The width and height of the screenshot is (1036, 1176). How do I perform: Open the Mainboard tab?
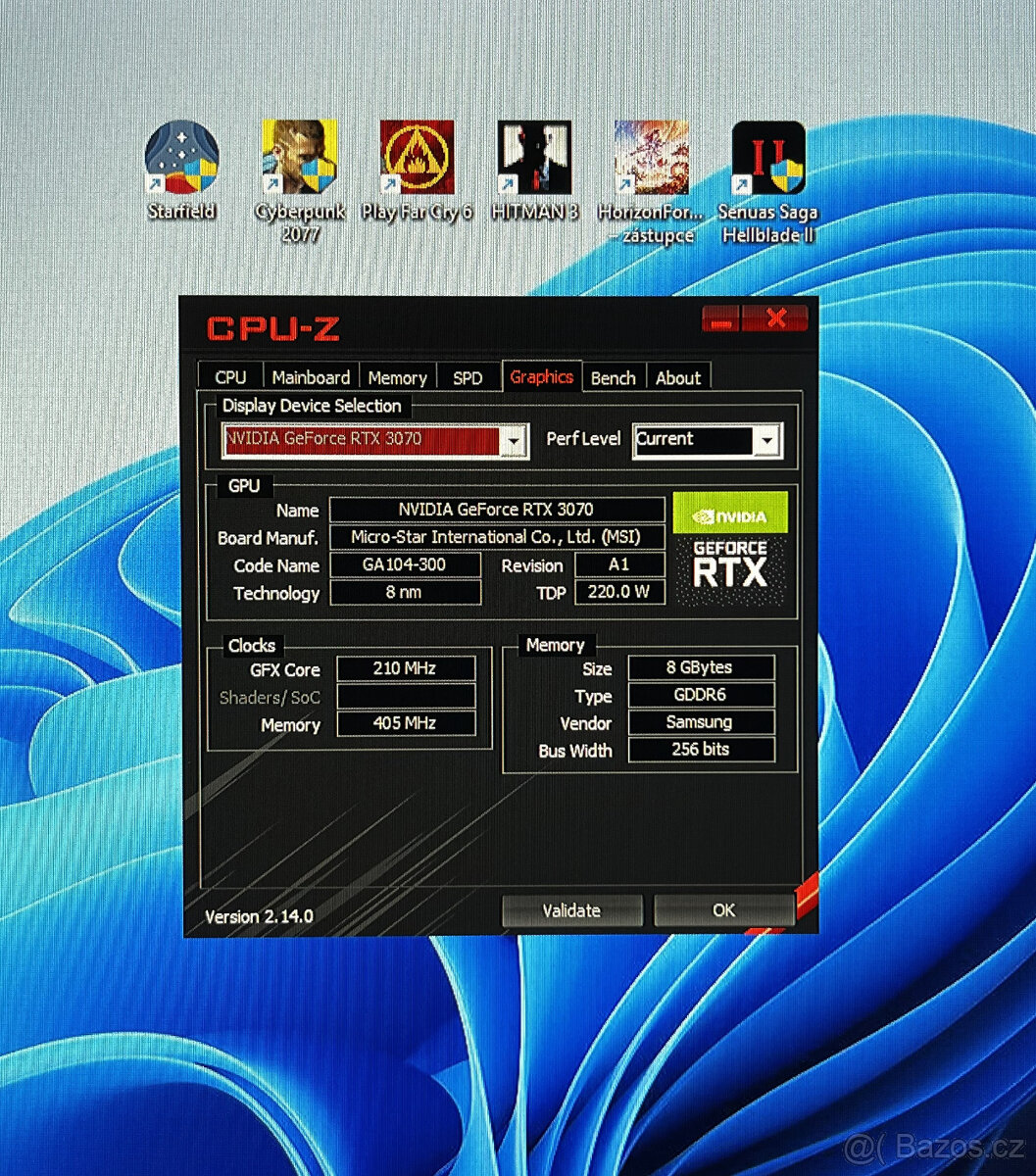pyautogui.click(x=311, y=376)
